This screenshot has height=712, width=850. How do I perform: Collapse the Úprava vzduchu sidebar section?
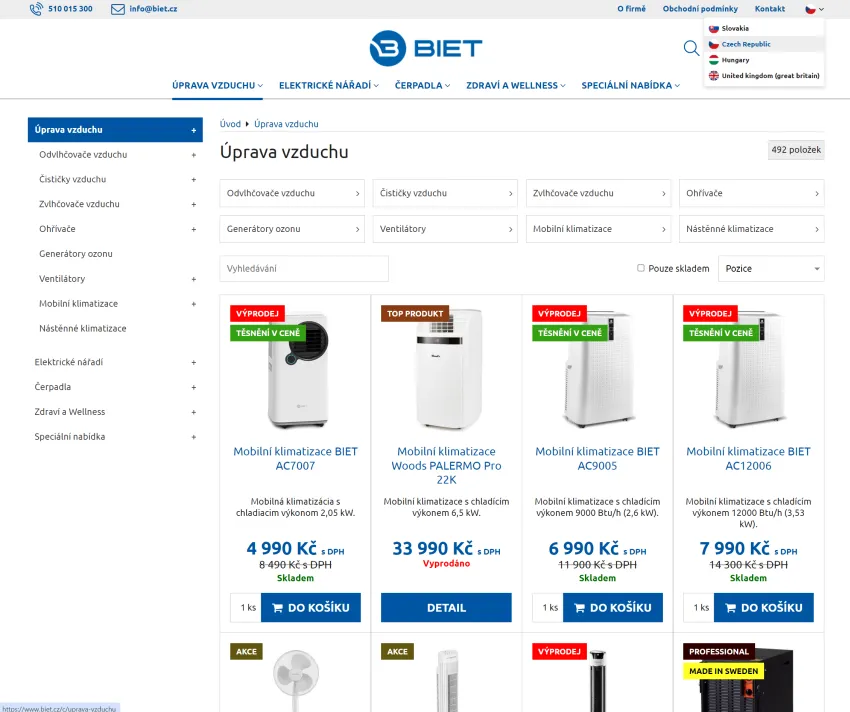(194, 130)
